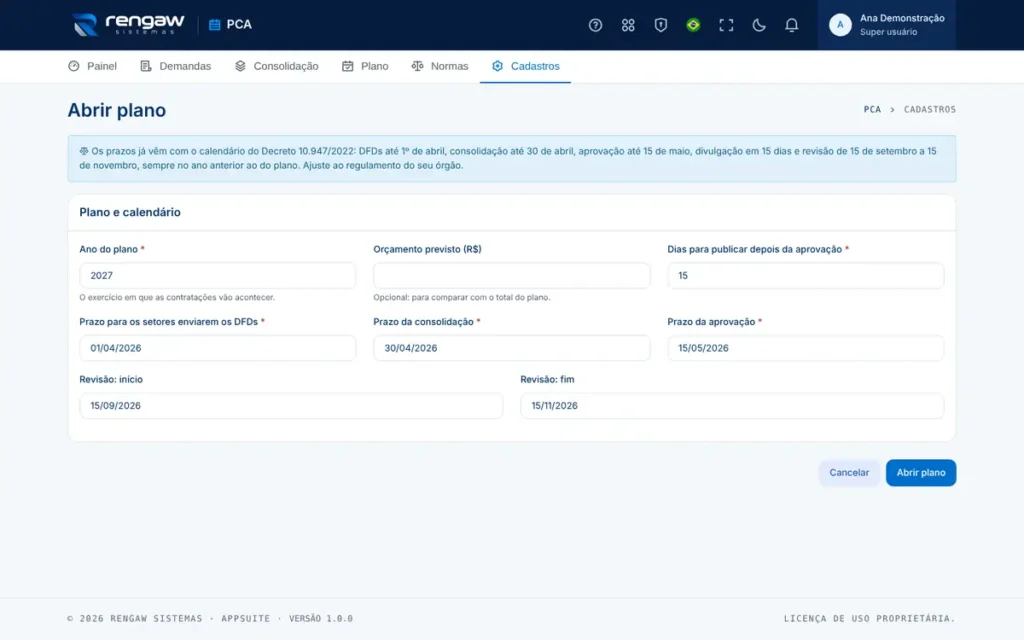The height and width of the screenshot is (640, 1024).
Task: Click the Abrir plano submit button
Action: click(921, 473)
